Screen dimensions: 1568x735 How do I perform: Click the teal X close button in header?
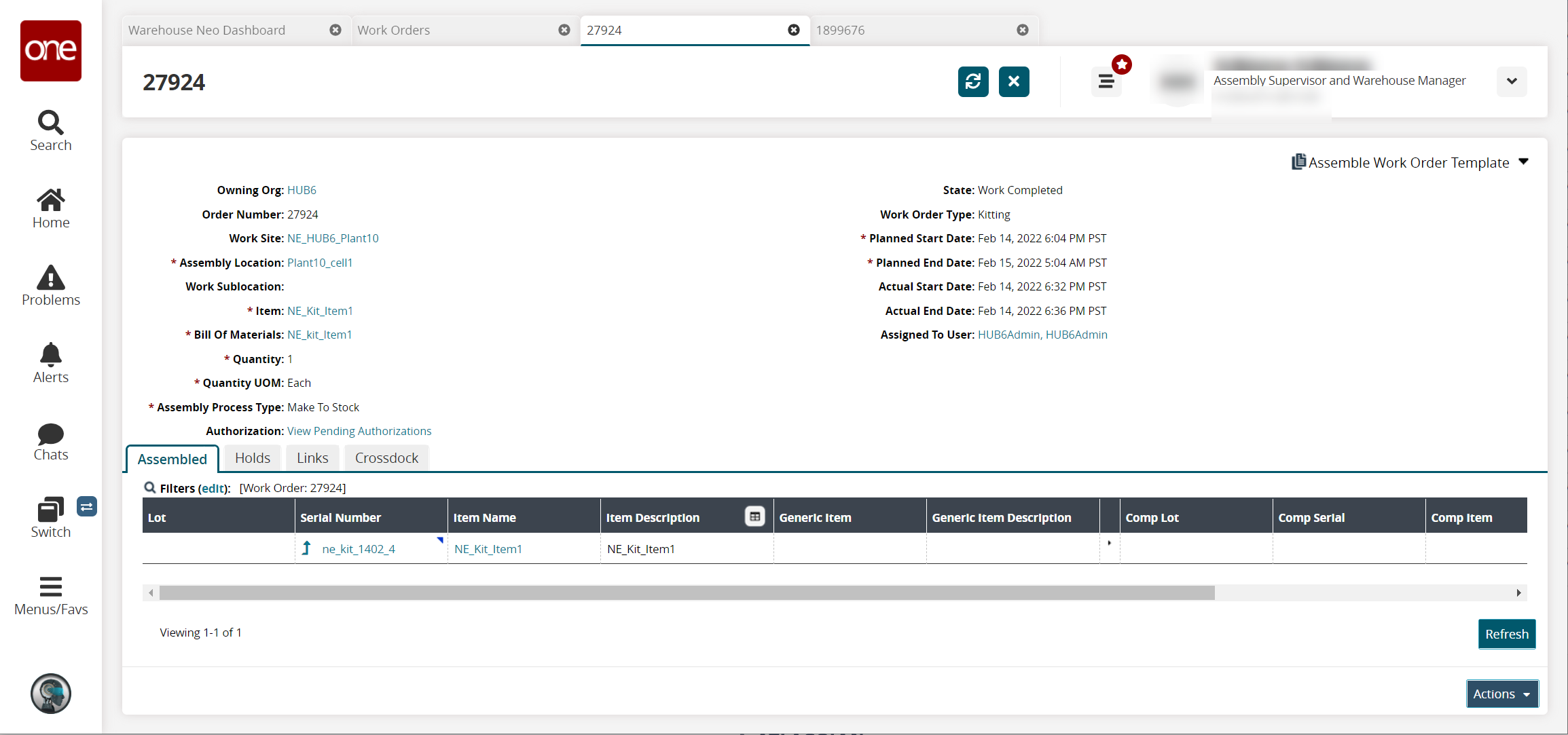pos(1013,81)
